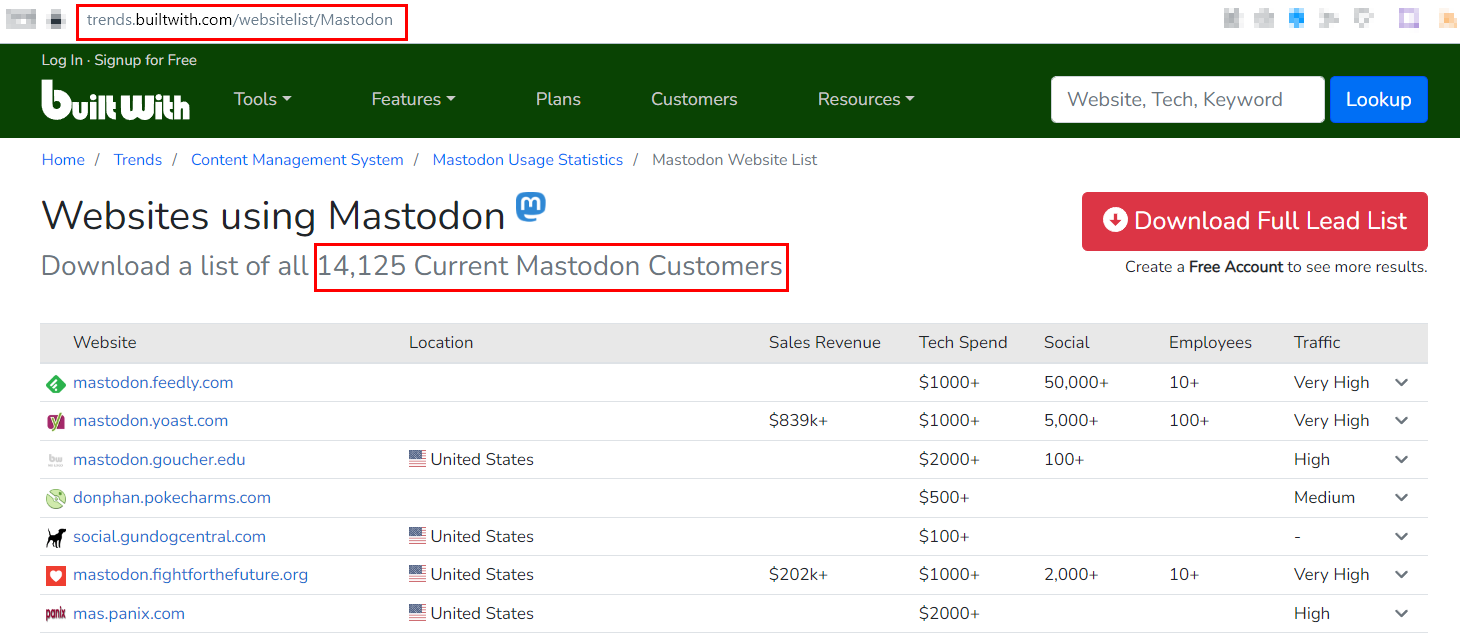The width and height of the screenshot is (1460, 636).
Task: Go to the Plans page
Action: pyautogui.click(x=558, y=99)
